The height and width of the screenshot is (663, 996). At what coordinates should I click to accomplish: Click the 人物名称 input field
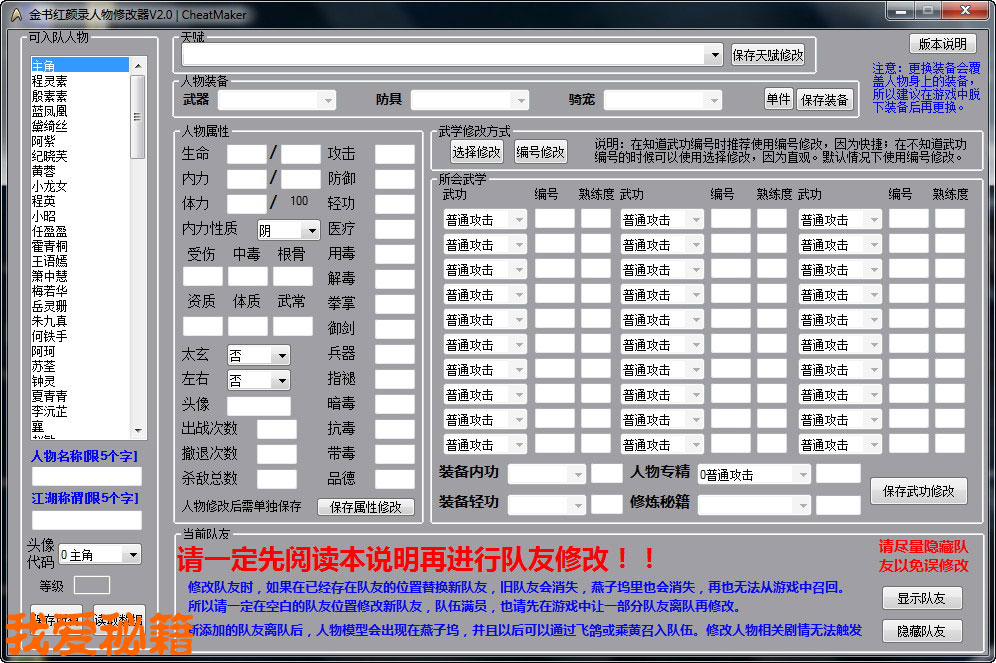coord(86,476)
